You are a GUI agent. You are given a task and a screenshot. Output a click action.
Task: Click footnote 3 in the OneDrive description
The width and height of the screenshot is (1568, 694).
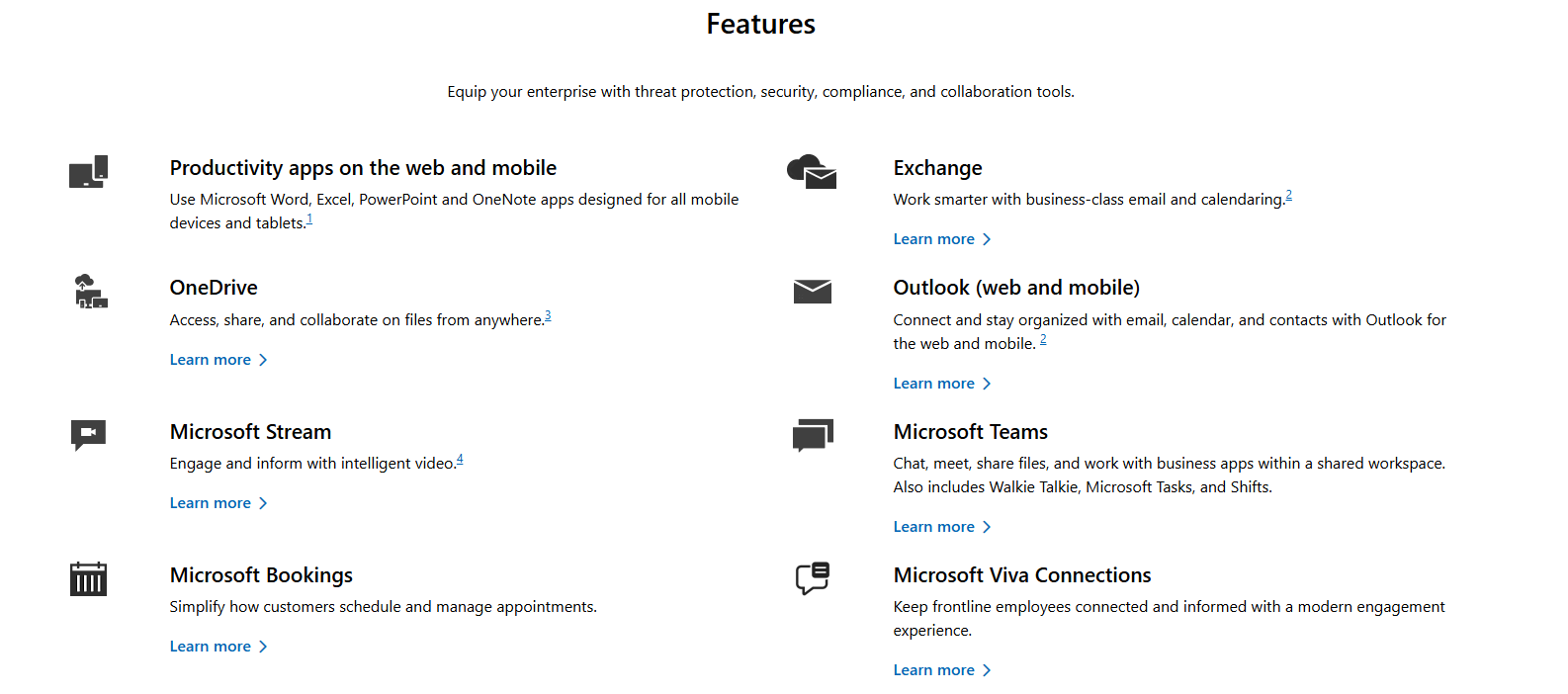point(548,314)
